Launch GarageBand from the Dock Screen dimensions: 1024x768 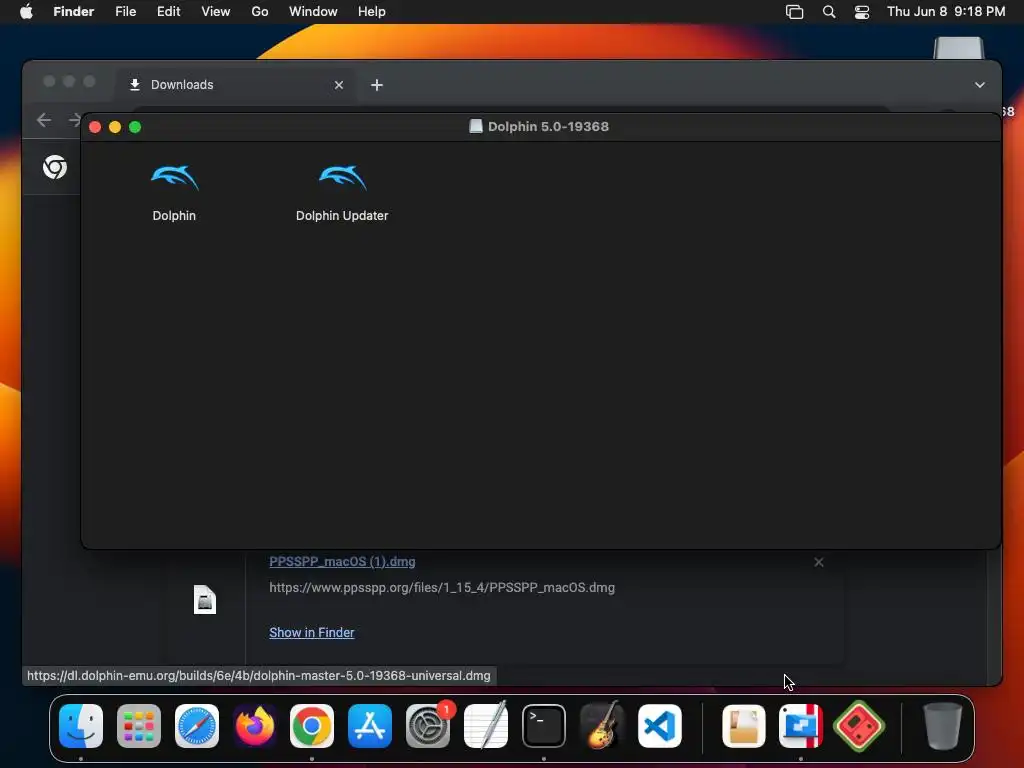point(601,726)
